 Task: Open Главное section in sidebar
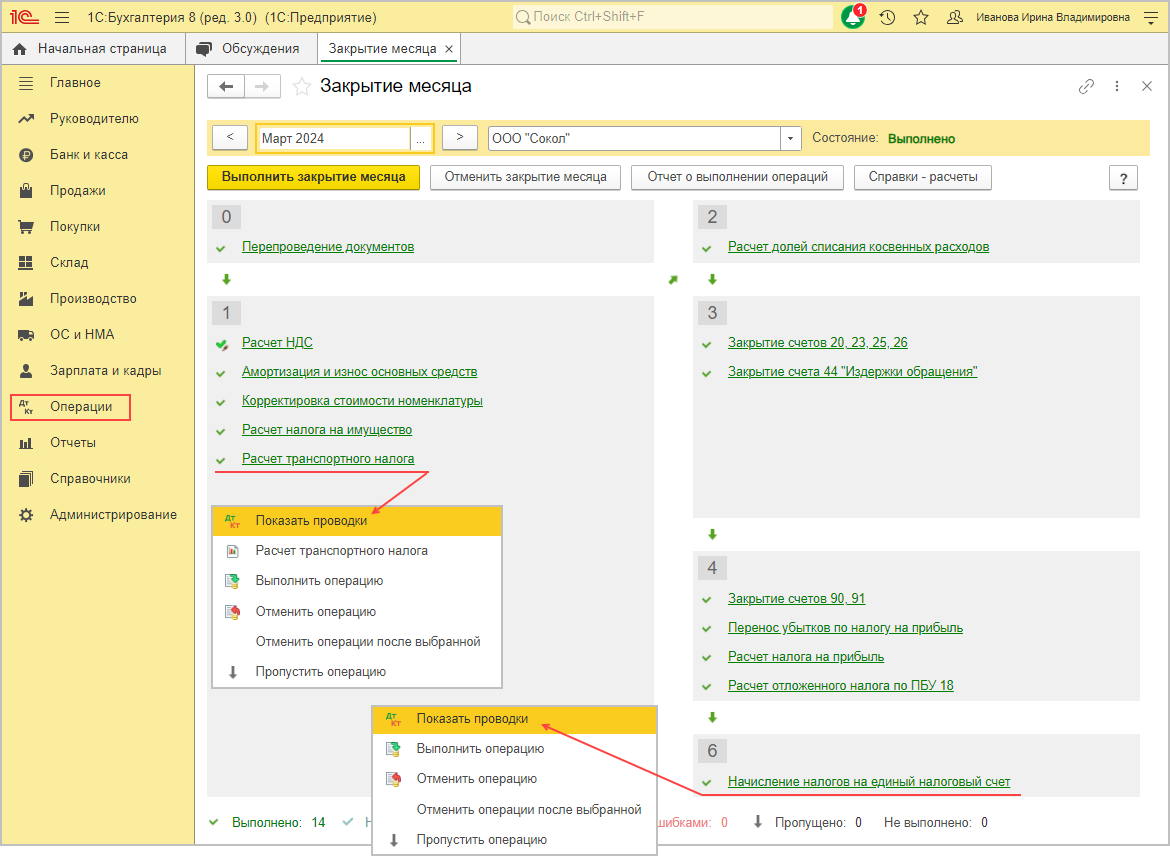coord(75,83)
